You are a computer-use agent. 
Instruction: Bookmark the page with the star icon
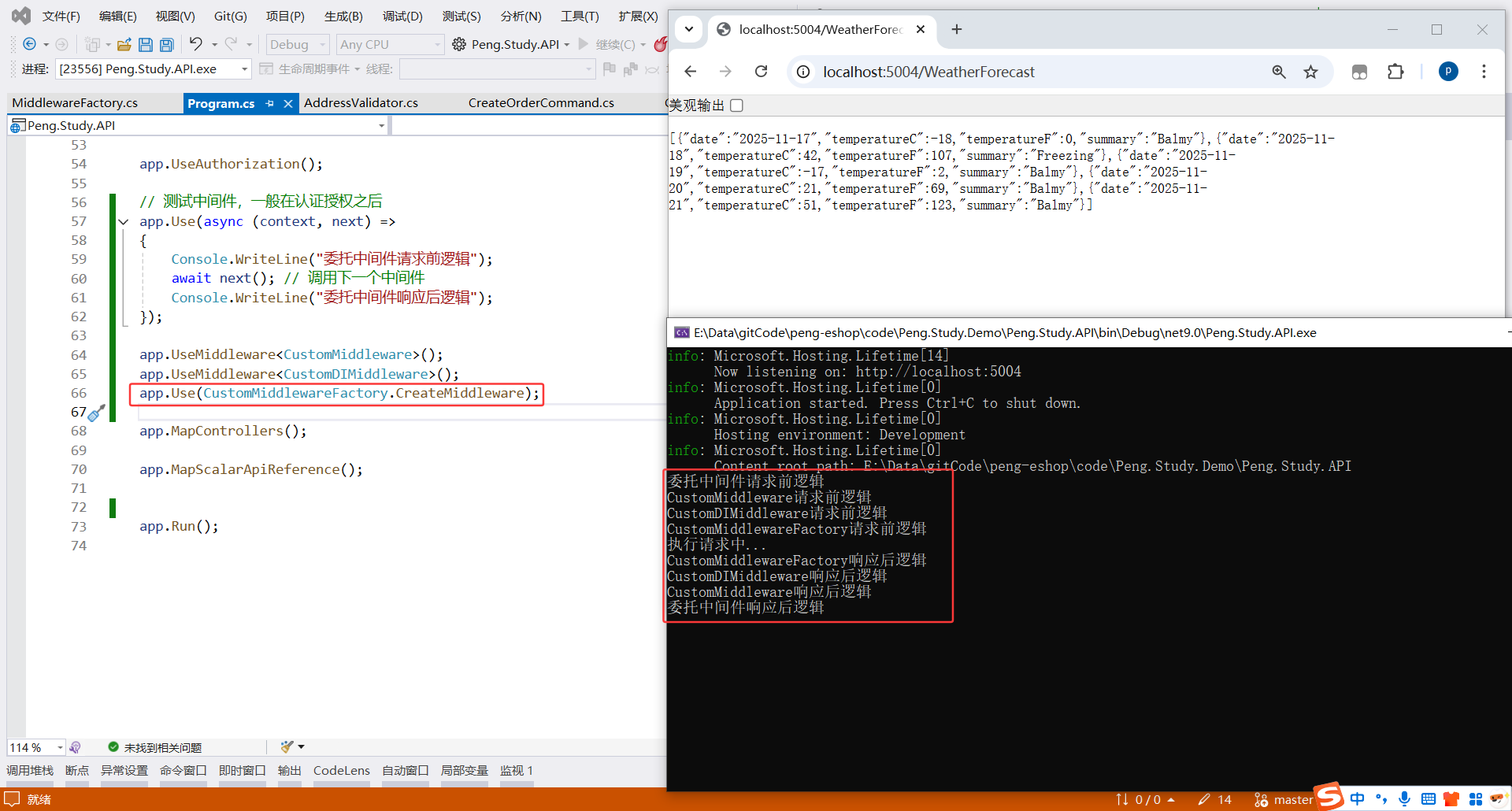1310,72
